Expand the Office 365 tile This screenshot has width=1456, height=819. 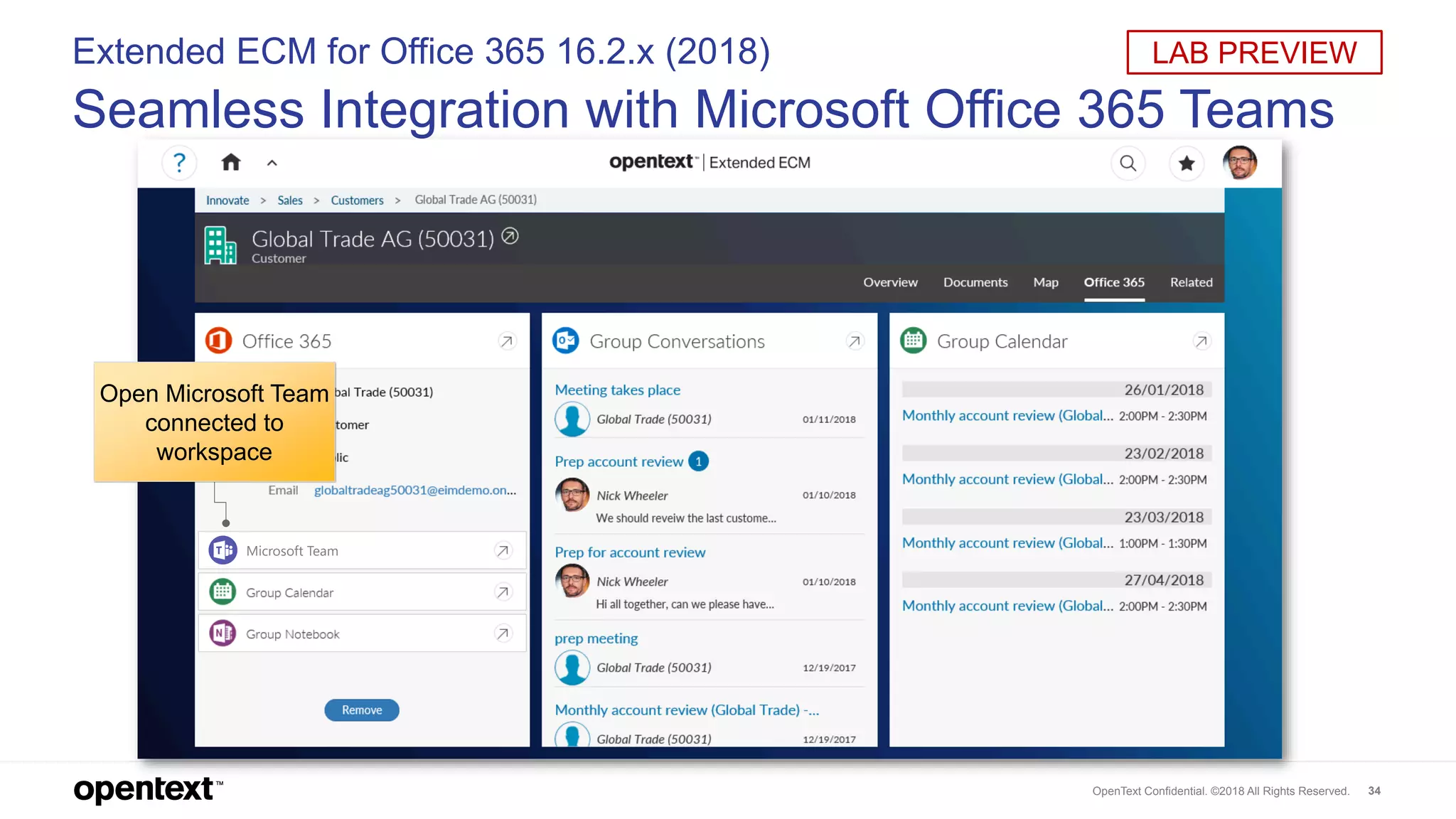point(507,341)
